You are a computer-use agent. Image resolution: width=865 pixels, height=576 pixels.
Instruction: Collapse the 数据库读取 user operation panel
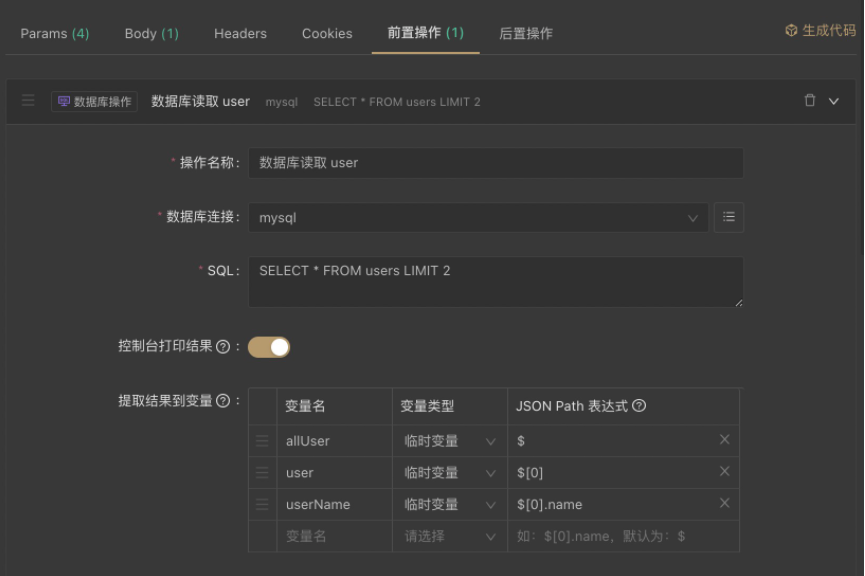pyautogui.click(x=834, y=101)
